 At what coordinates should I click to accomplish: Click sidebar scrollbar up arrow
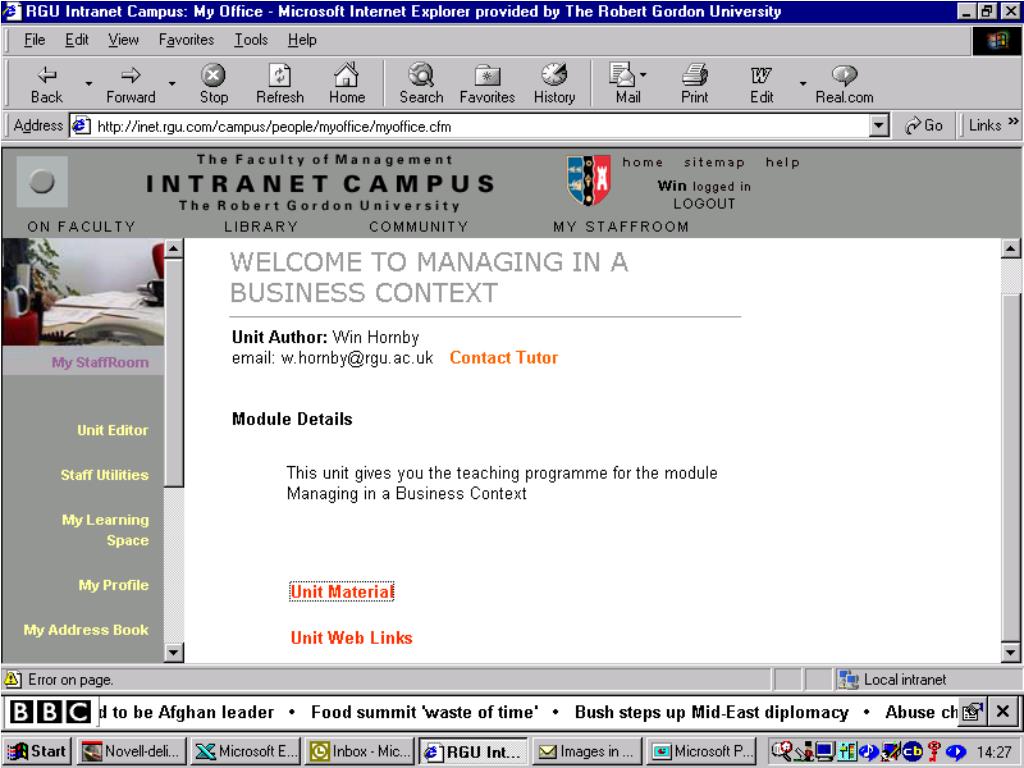tap(174, 249)
